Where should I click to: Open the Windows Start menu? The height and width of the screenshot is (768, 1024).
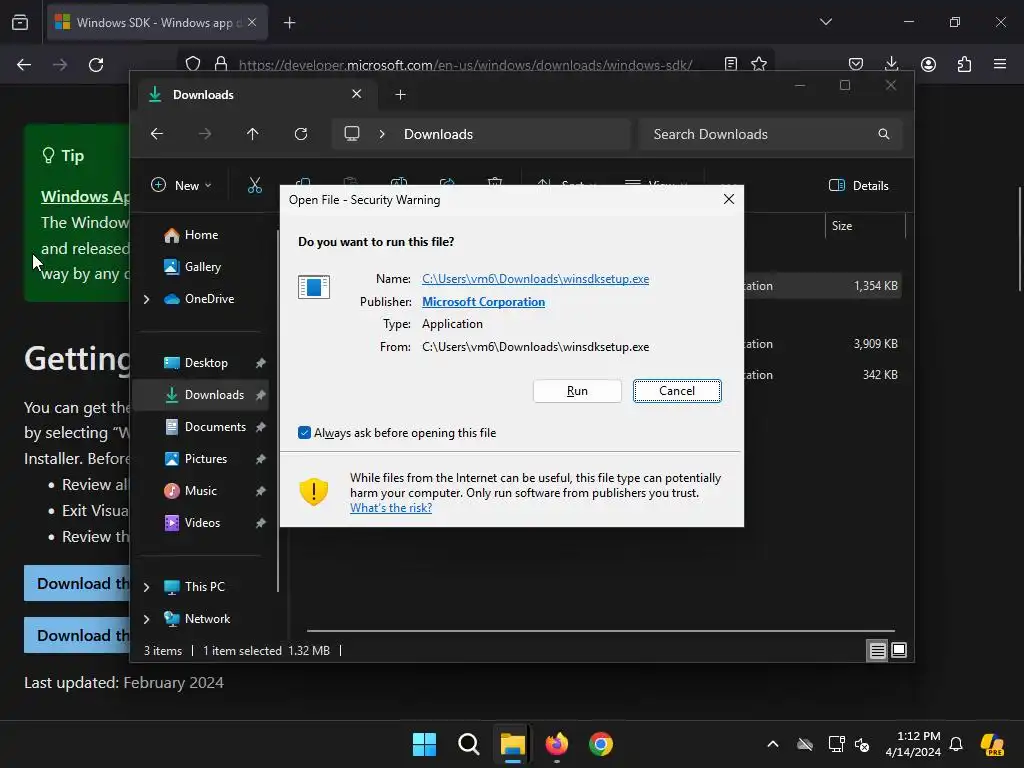[424, 744]
